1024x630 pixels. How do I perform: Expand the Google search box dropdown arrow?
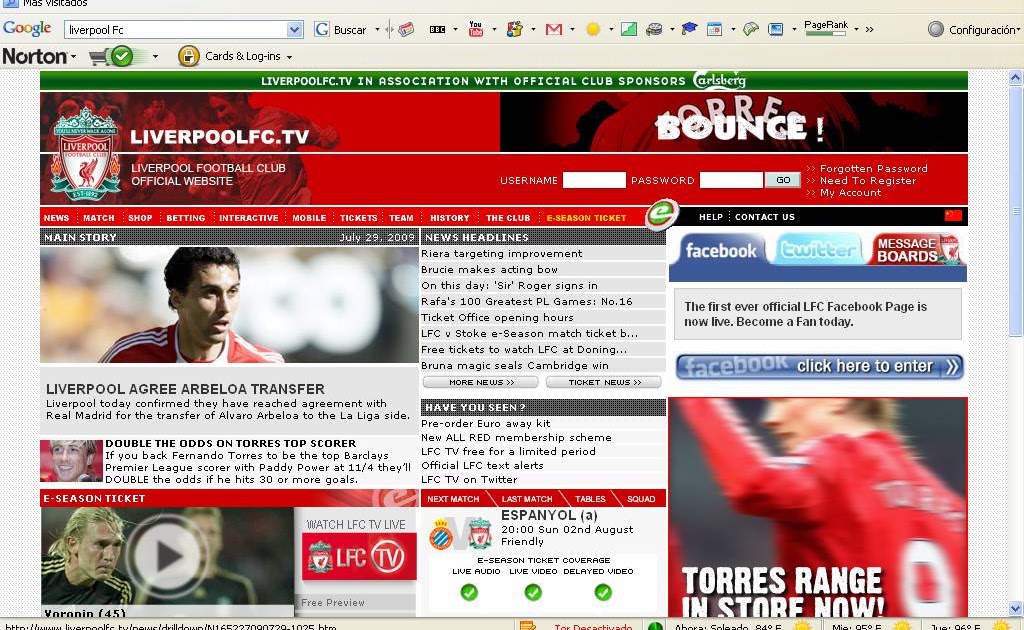pyautogui.click(x=295, y=29)
